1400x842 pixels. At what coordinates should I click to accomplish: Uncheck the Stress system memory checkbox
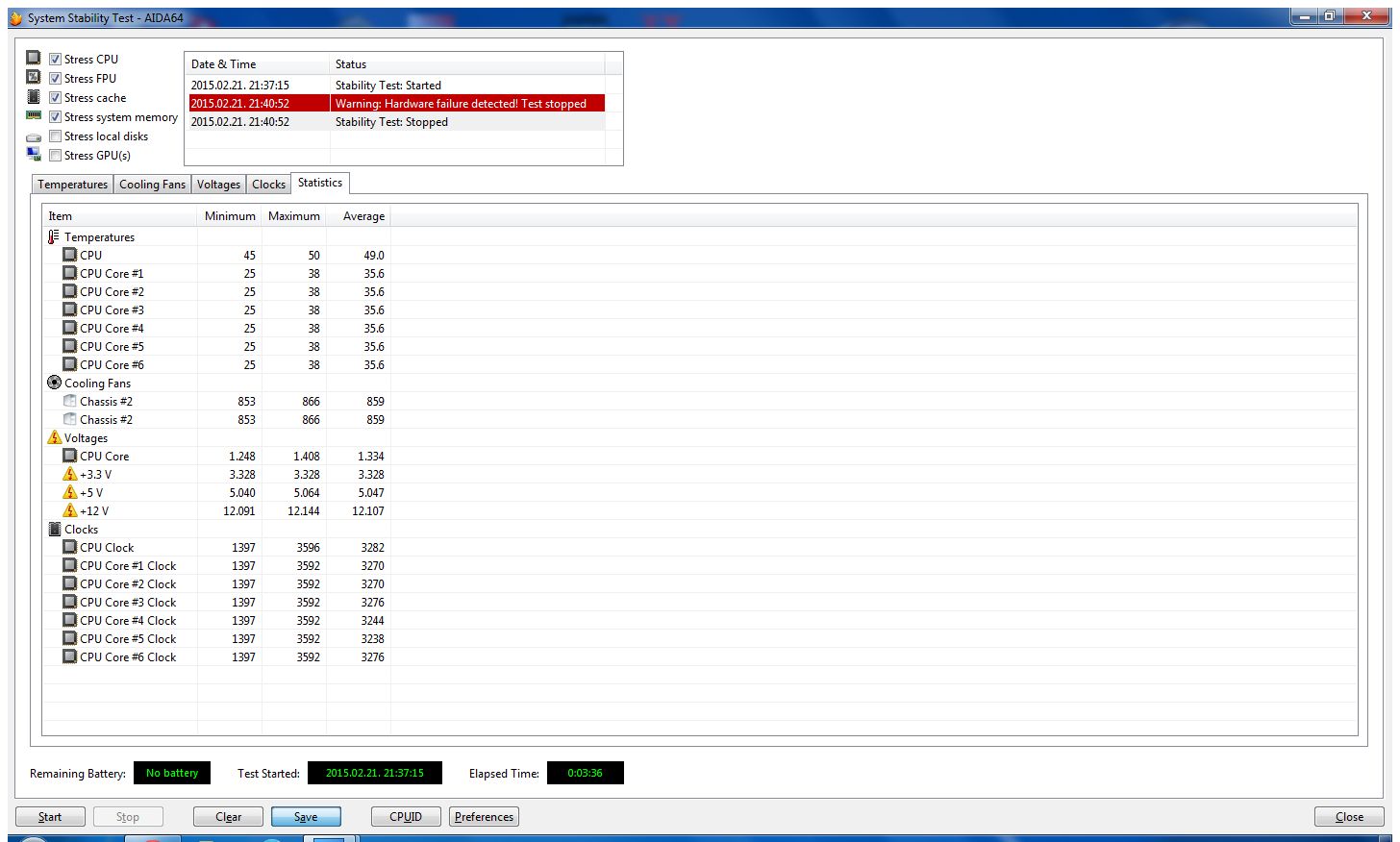coord(55,116)
